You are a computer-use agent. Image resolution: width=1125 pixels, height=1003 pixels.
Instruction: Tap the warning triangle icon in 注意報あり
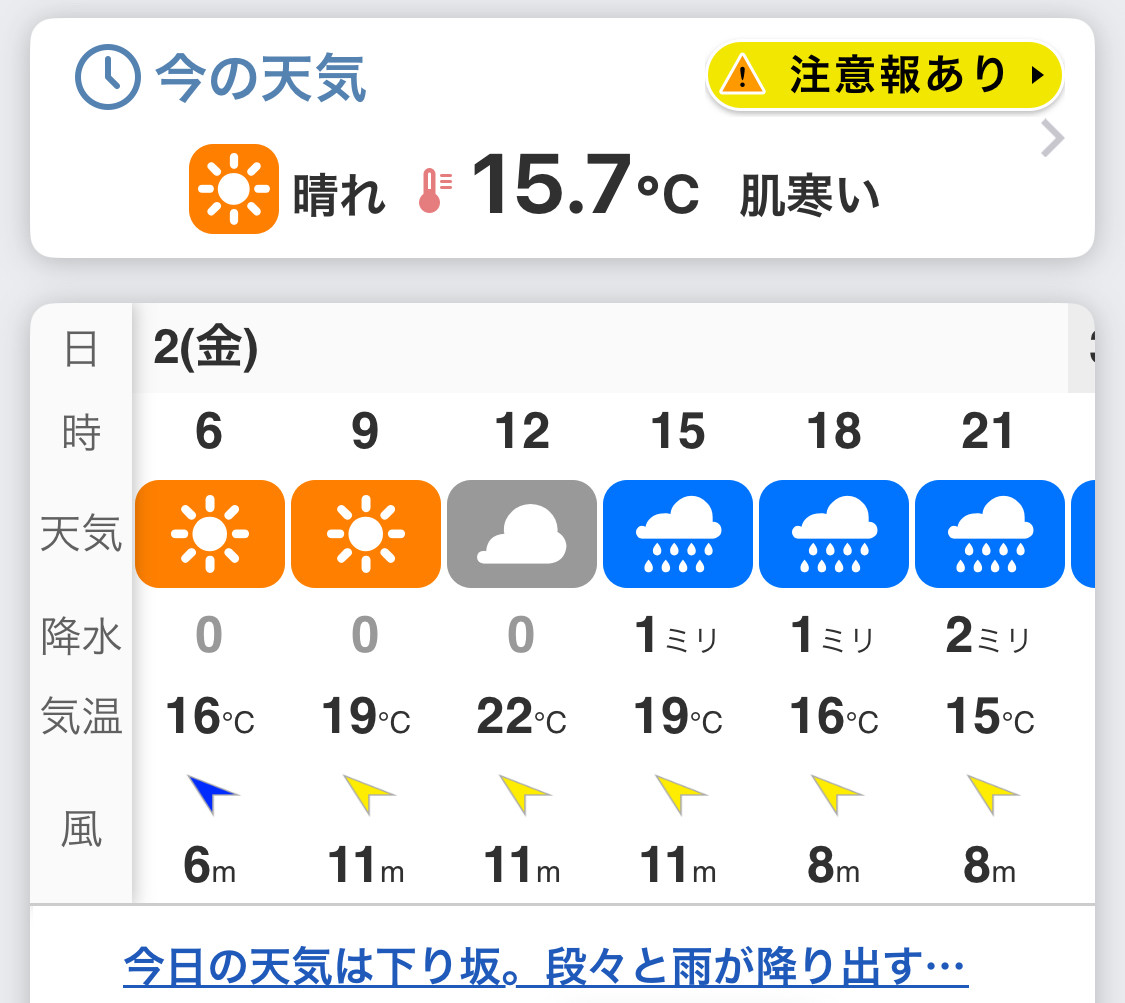(x=743, y=75)
